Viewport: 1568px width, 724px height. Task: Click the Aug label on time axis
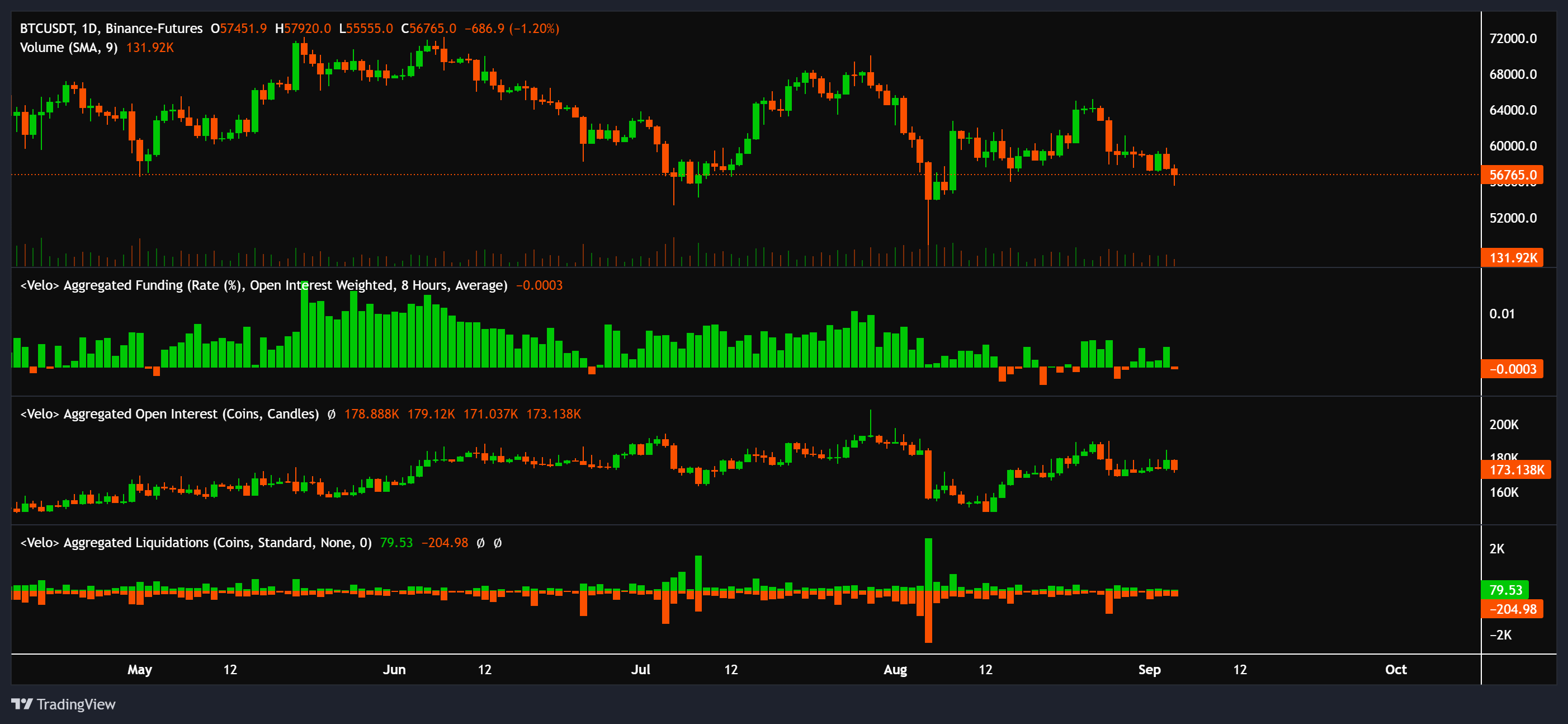coord(895,670)
